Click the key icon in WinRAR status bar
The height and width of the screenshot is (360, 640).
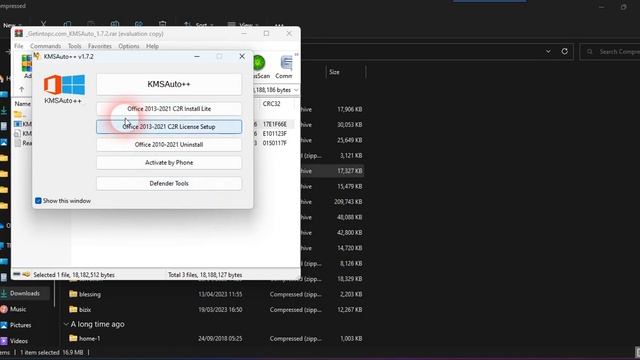[x=26, y=275]
